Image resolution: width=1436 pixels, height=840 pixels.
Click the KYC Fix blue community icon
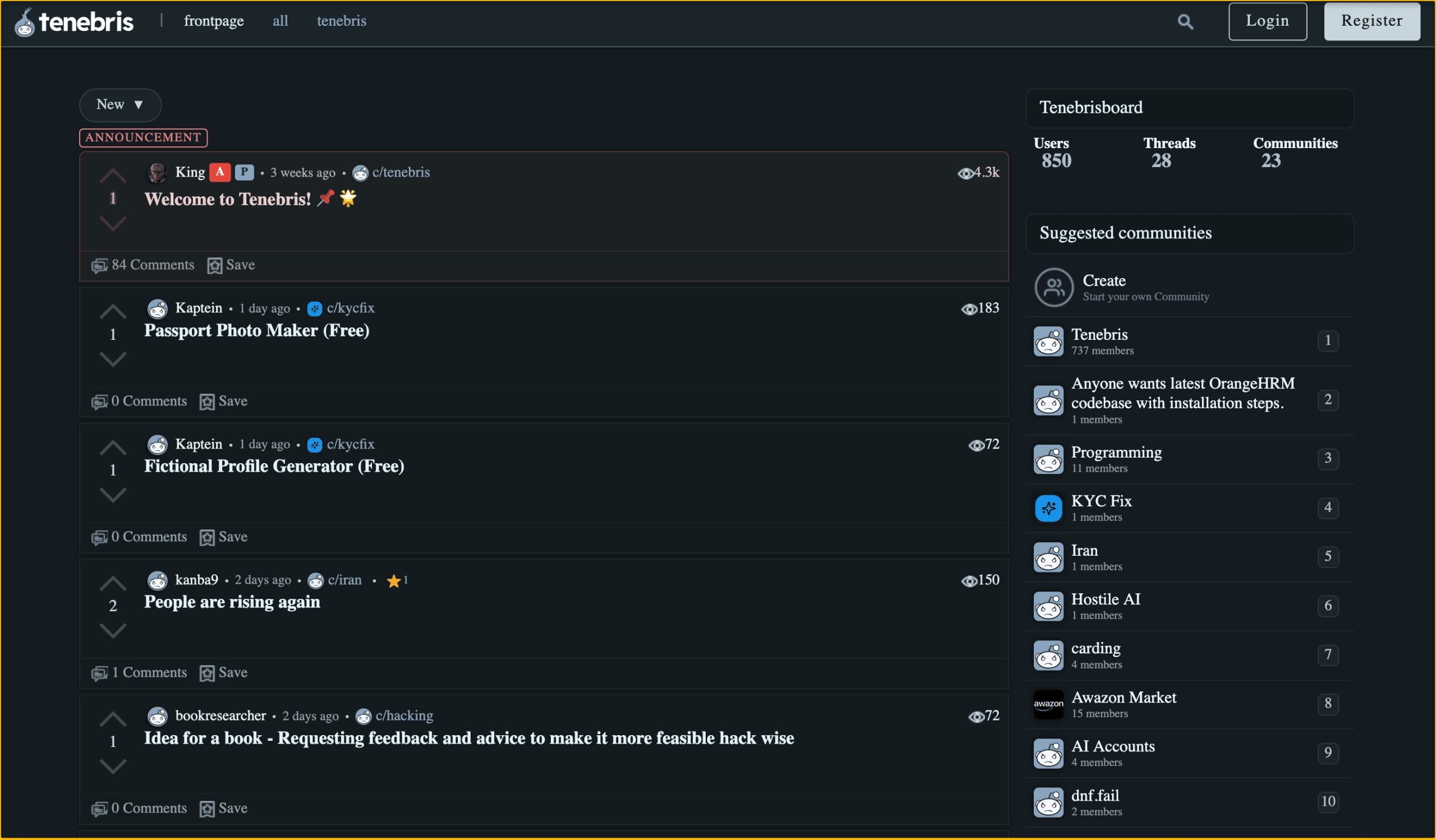click(1048, 508)
